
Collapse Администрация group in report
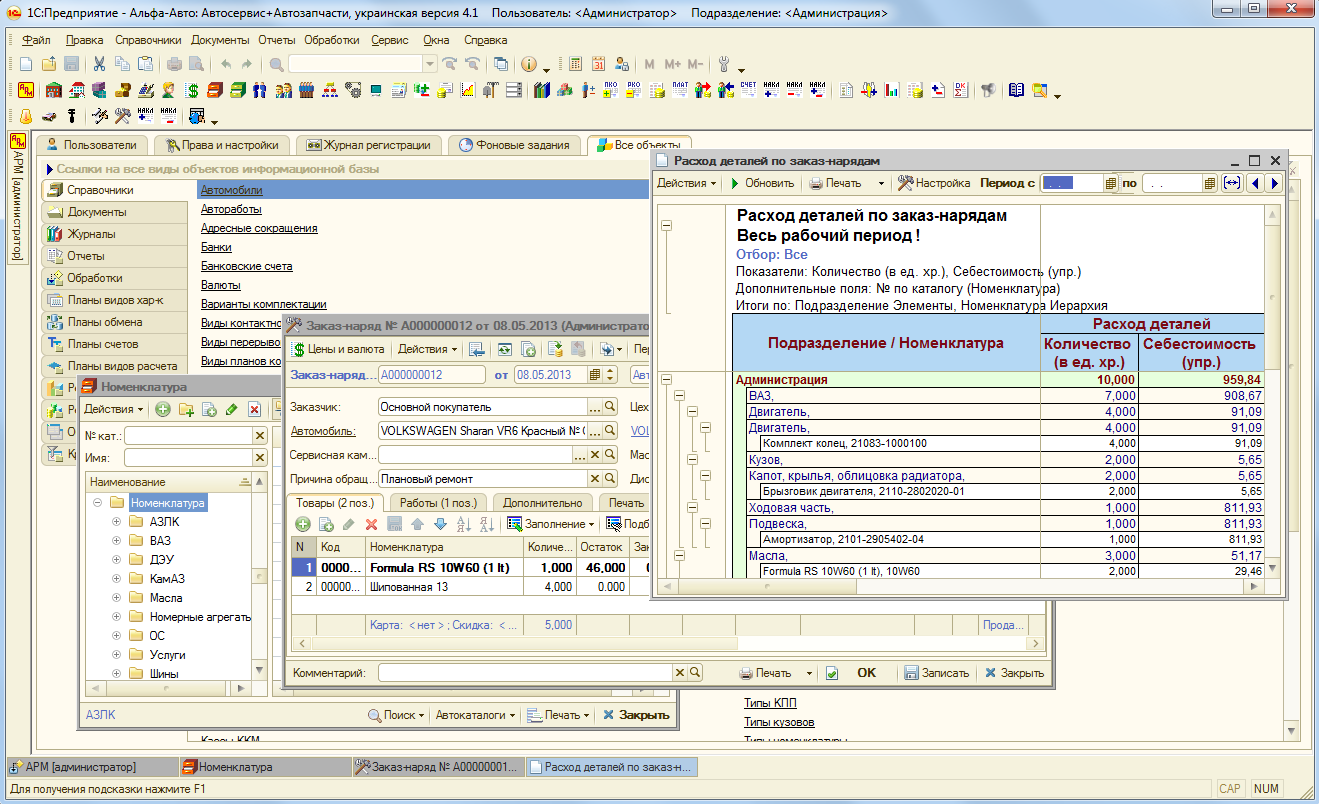point(667,380)
